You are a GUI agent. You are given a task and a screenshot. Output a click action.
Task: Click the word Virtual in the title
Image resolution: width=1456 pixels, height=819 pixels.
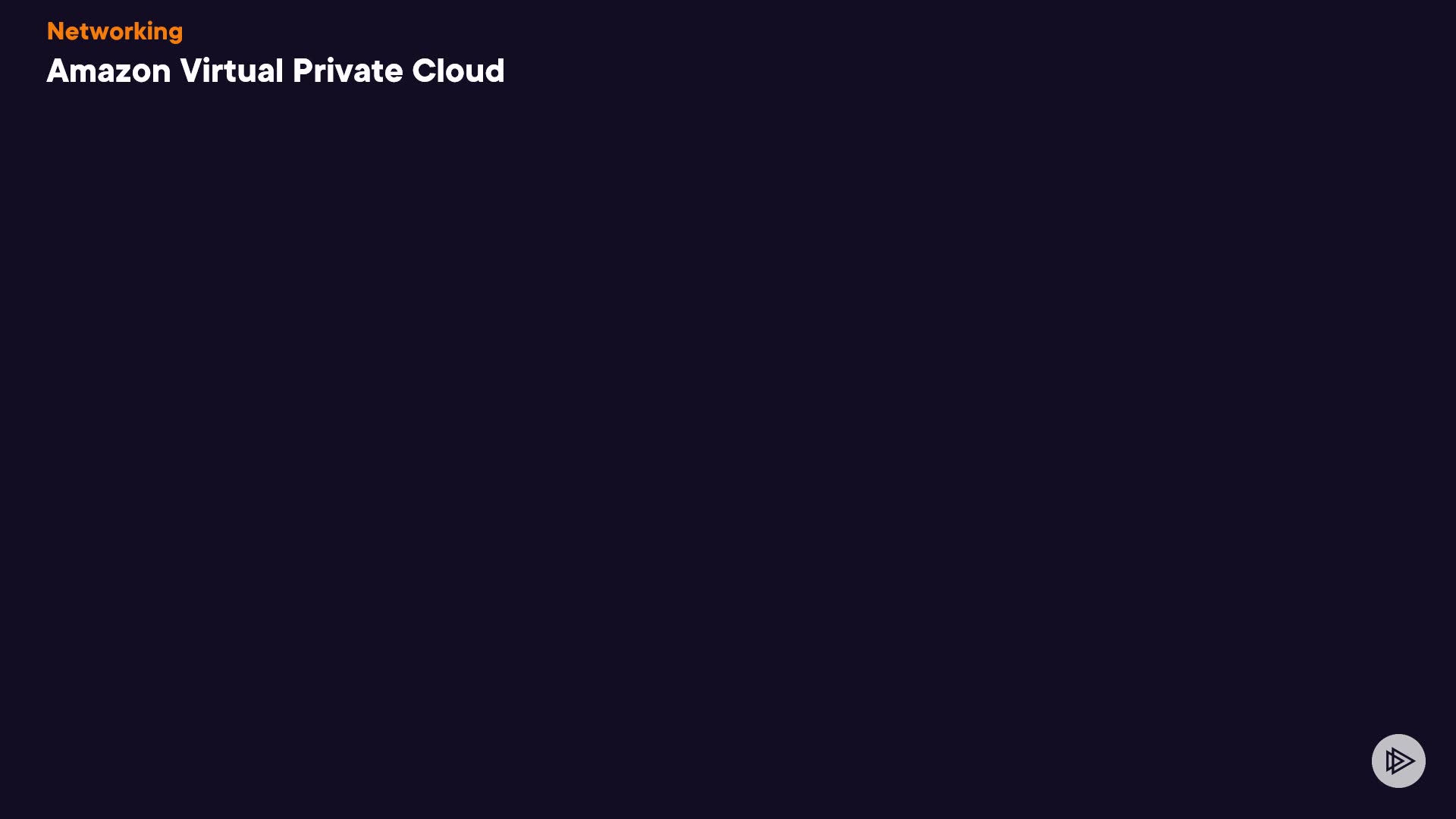[x=231, y=71]
